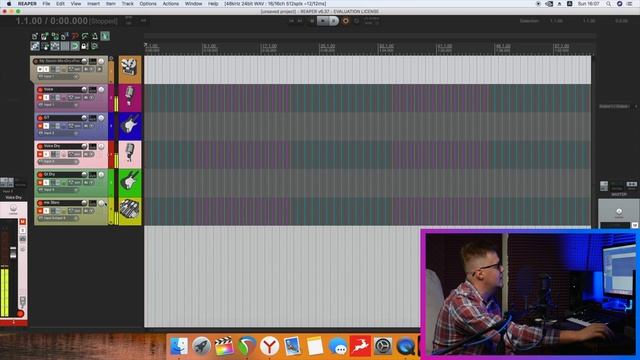640x360 pixels.
Task: Solo the Voice track
Action: pos(46,98)
